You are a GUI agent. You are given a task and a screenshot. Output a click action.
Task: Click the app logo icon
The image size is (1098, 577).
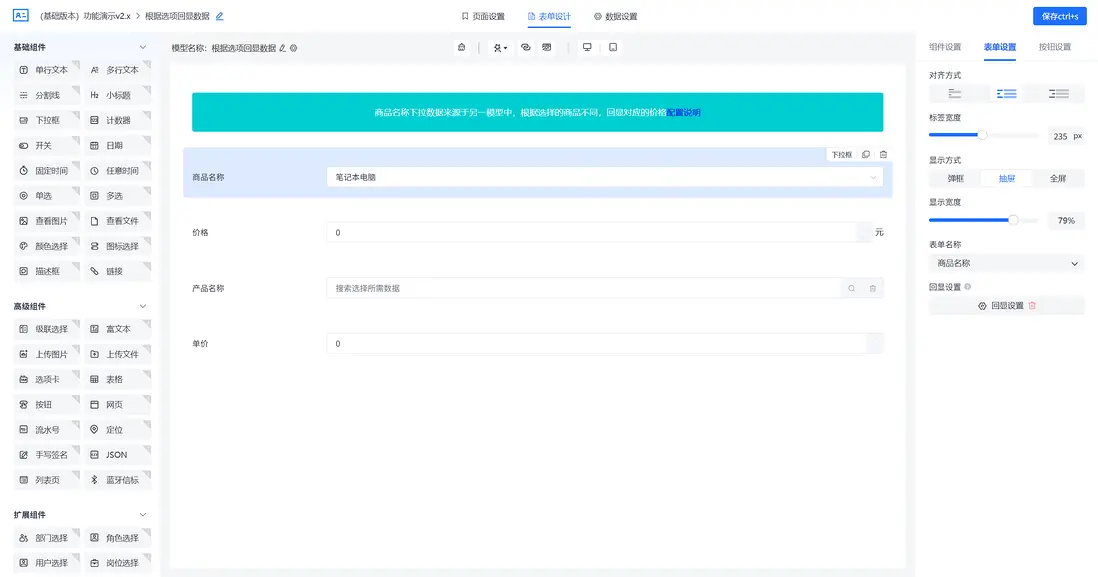21,15
